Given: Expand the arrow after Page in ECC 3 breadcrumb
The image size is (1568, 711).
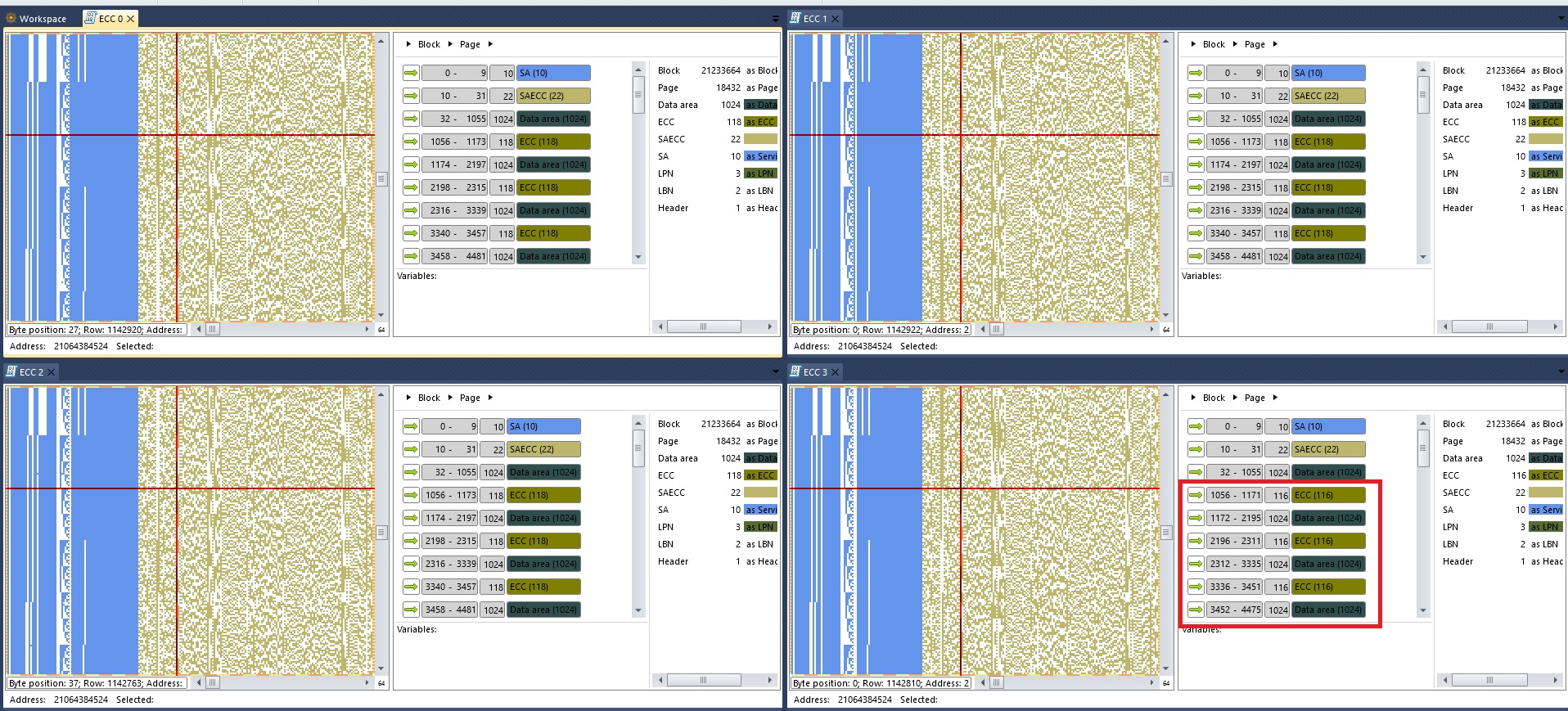Looking at the screenshot, I should tap(1275, 398).
